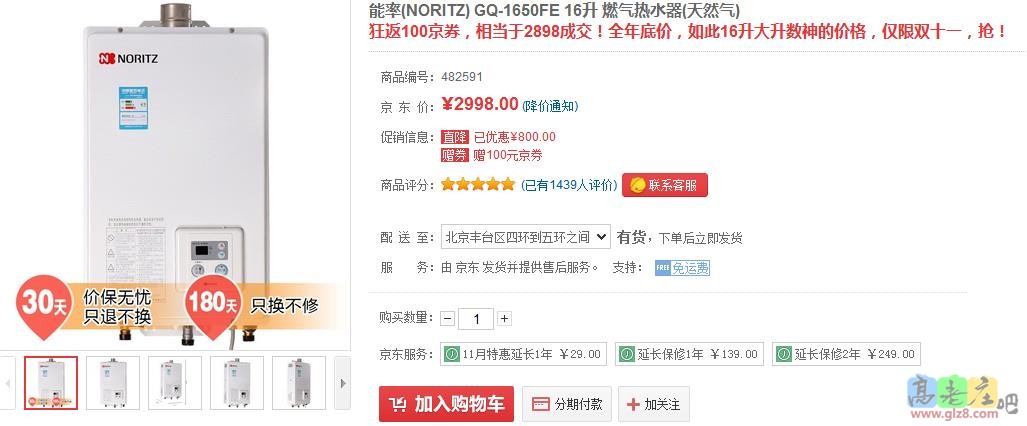Show next thumbnails with right arrow
1027x426 pixels.
point(342,383)
